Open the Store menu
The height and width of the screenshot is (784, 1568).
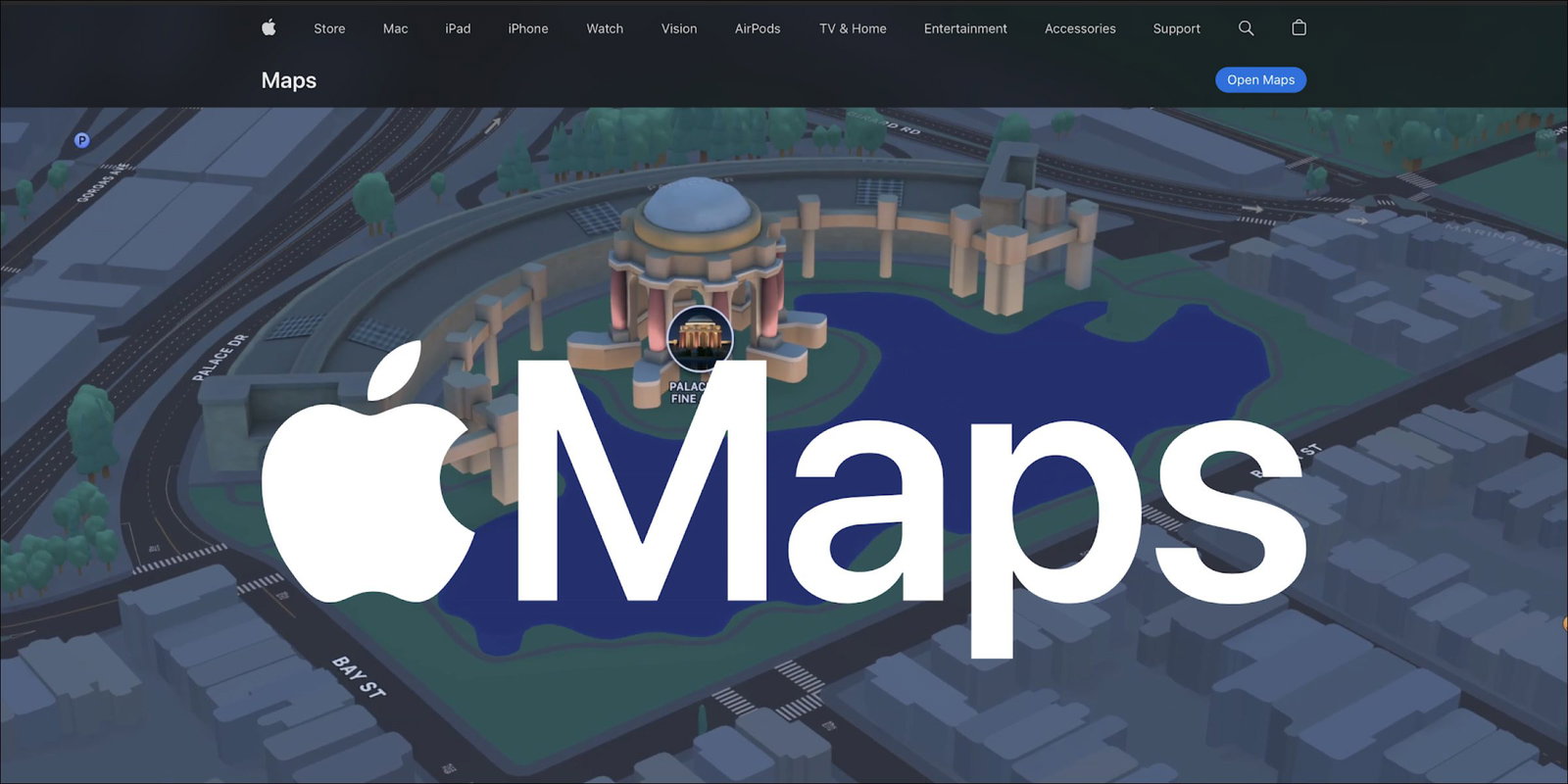point(329,28)
